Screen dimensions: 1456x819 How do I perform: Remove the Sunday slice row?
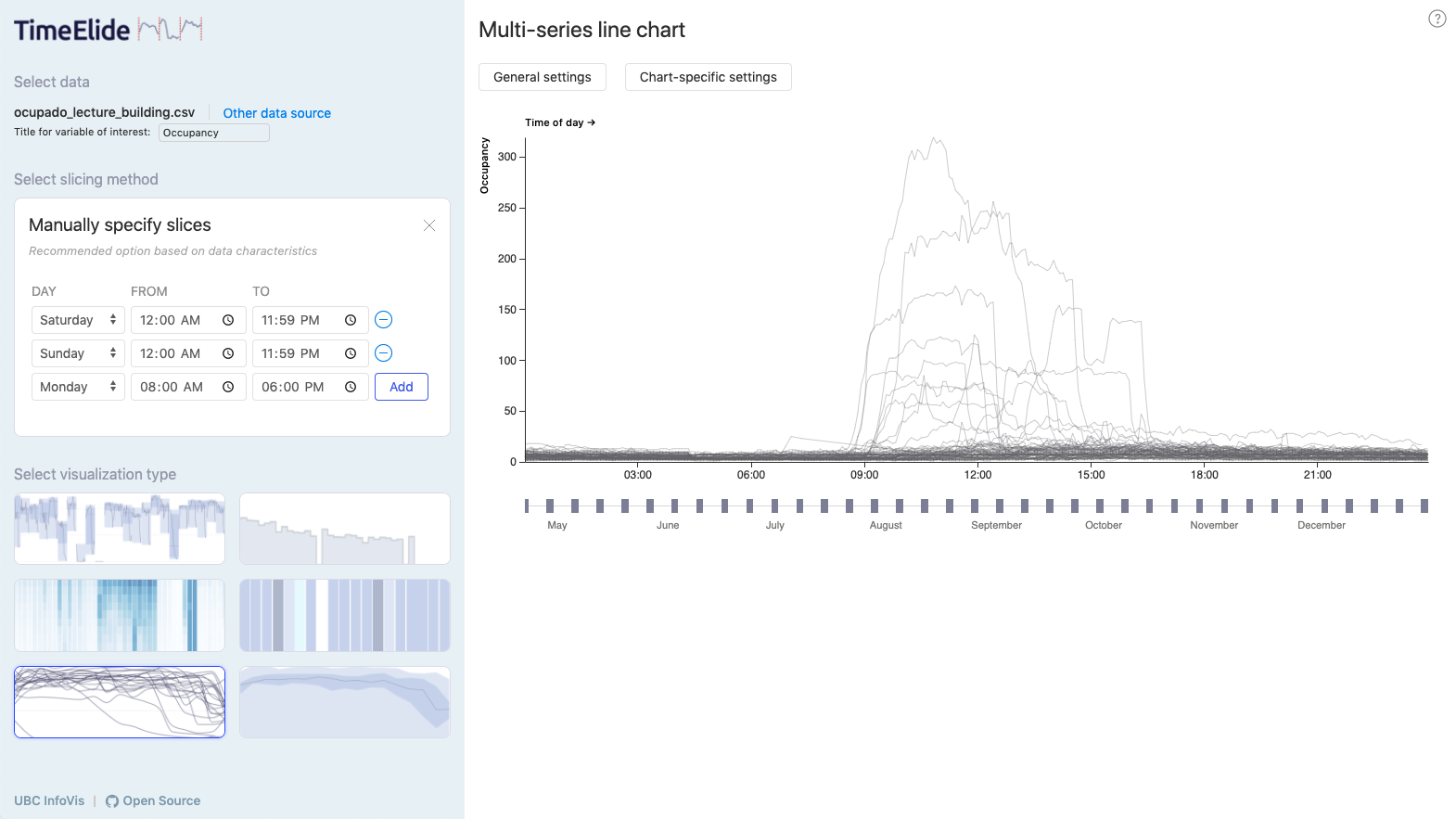pos(383,353)
